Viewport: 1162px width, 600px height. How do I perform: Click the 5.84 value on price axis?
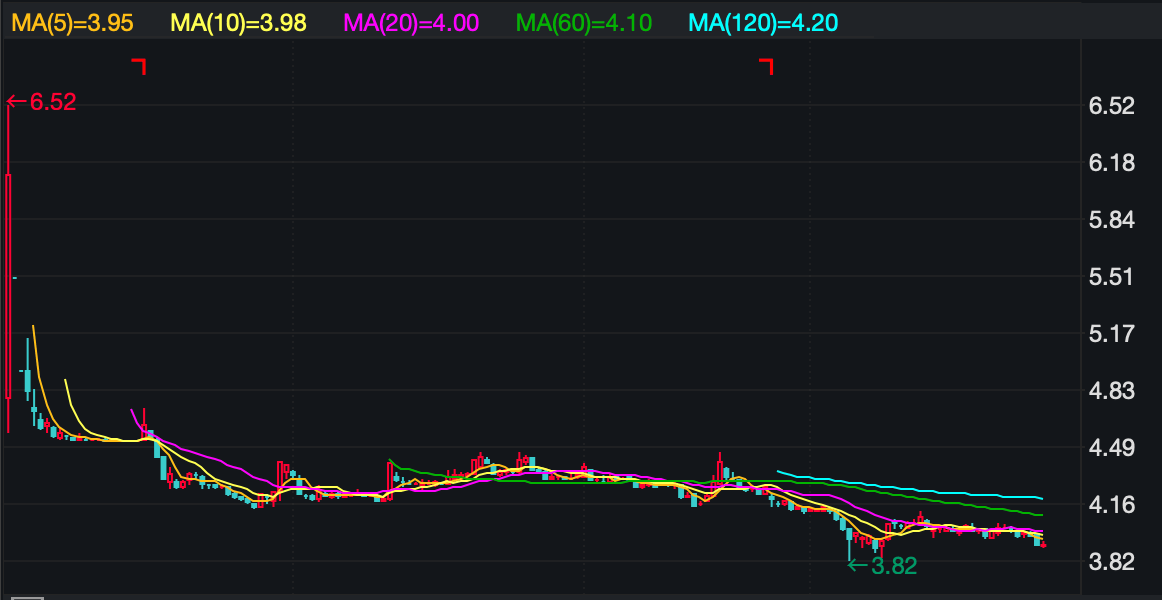coord(1111,220)
